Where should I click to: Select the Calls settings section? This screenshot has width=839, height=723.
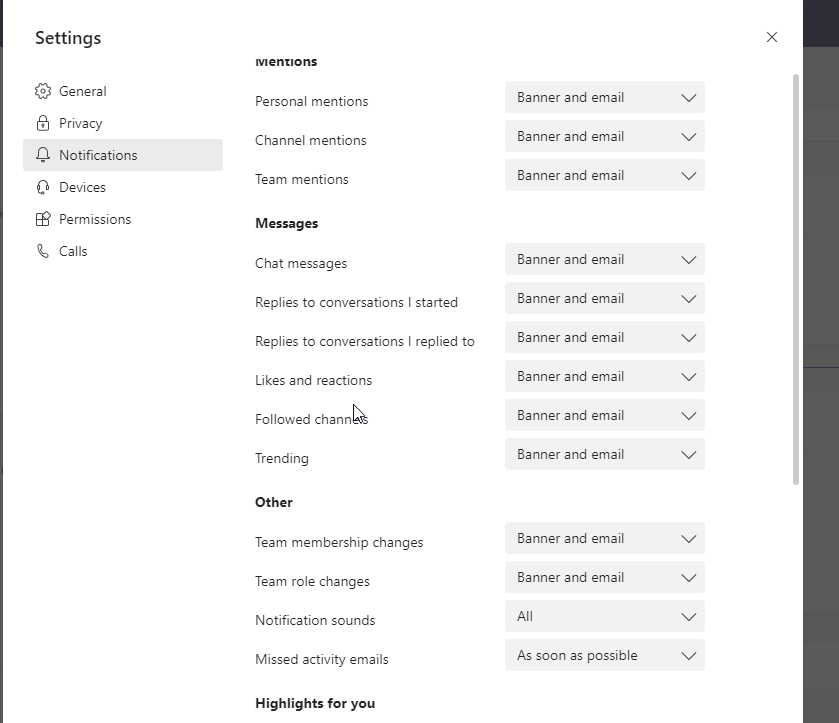(x=73, y=251)
